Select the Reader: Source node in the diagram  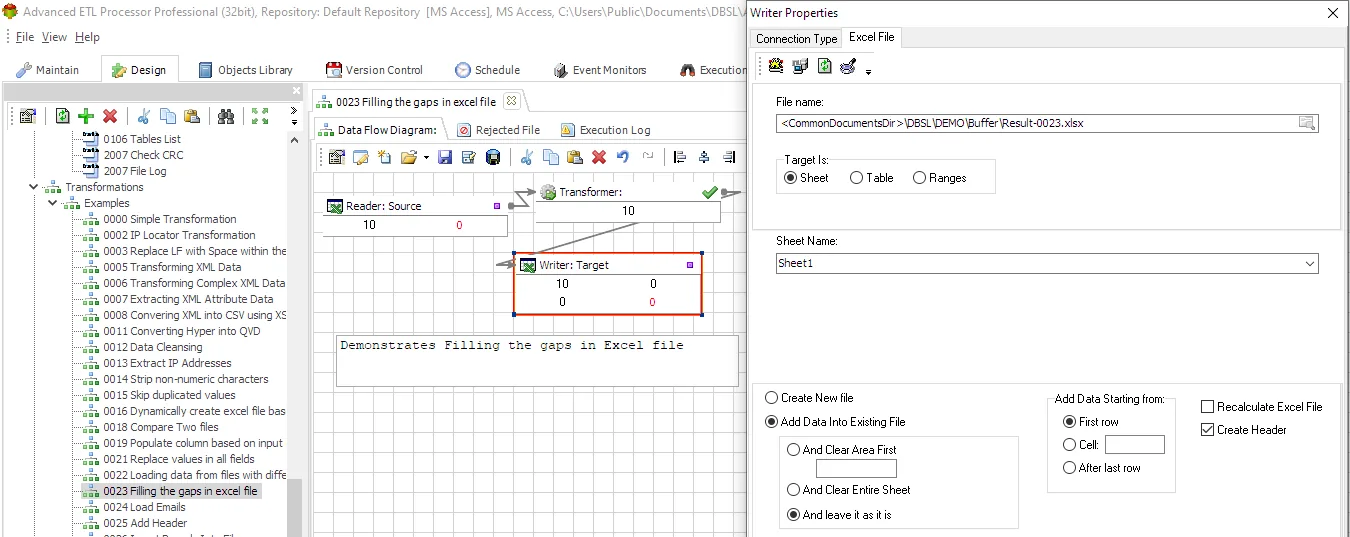pos(414,215)
